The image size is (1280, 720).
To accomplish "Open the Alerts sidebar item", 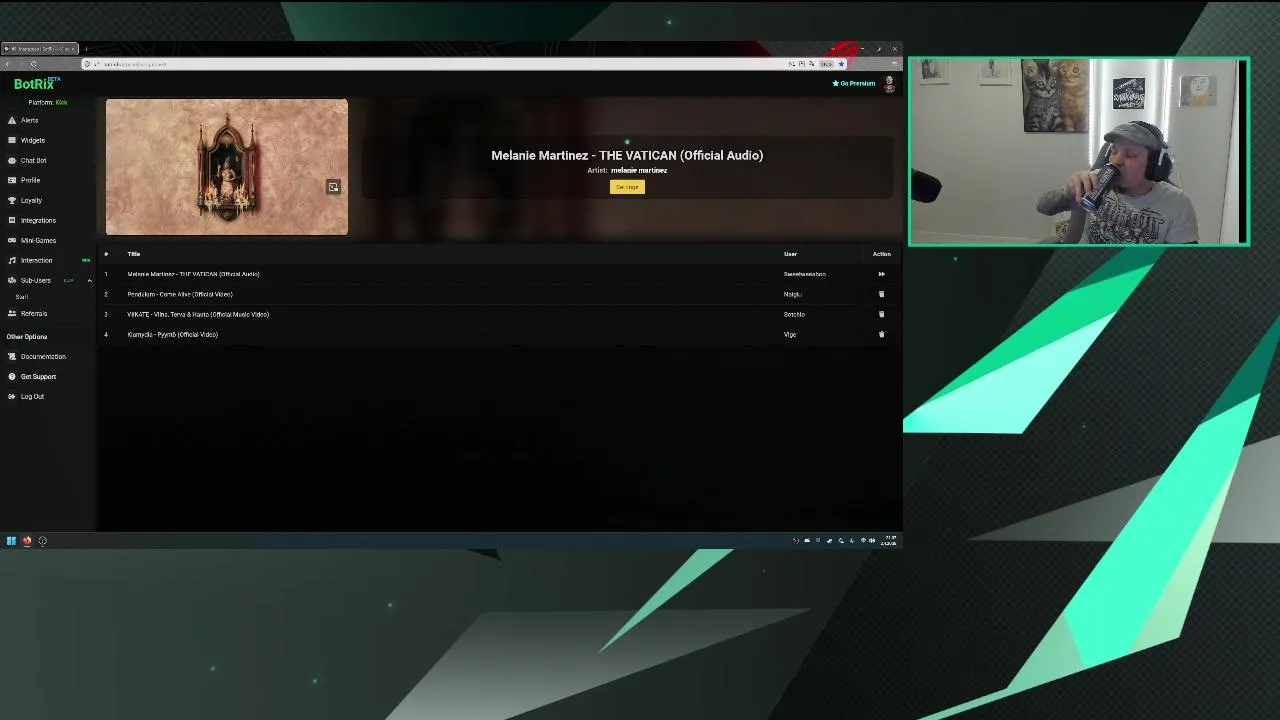I will tap(29, 120).
